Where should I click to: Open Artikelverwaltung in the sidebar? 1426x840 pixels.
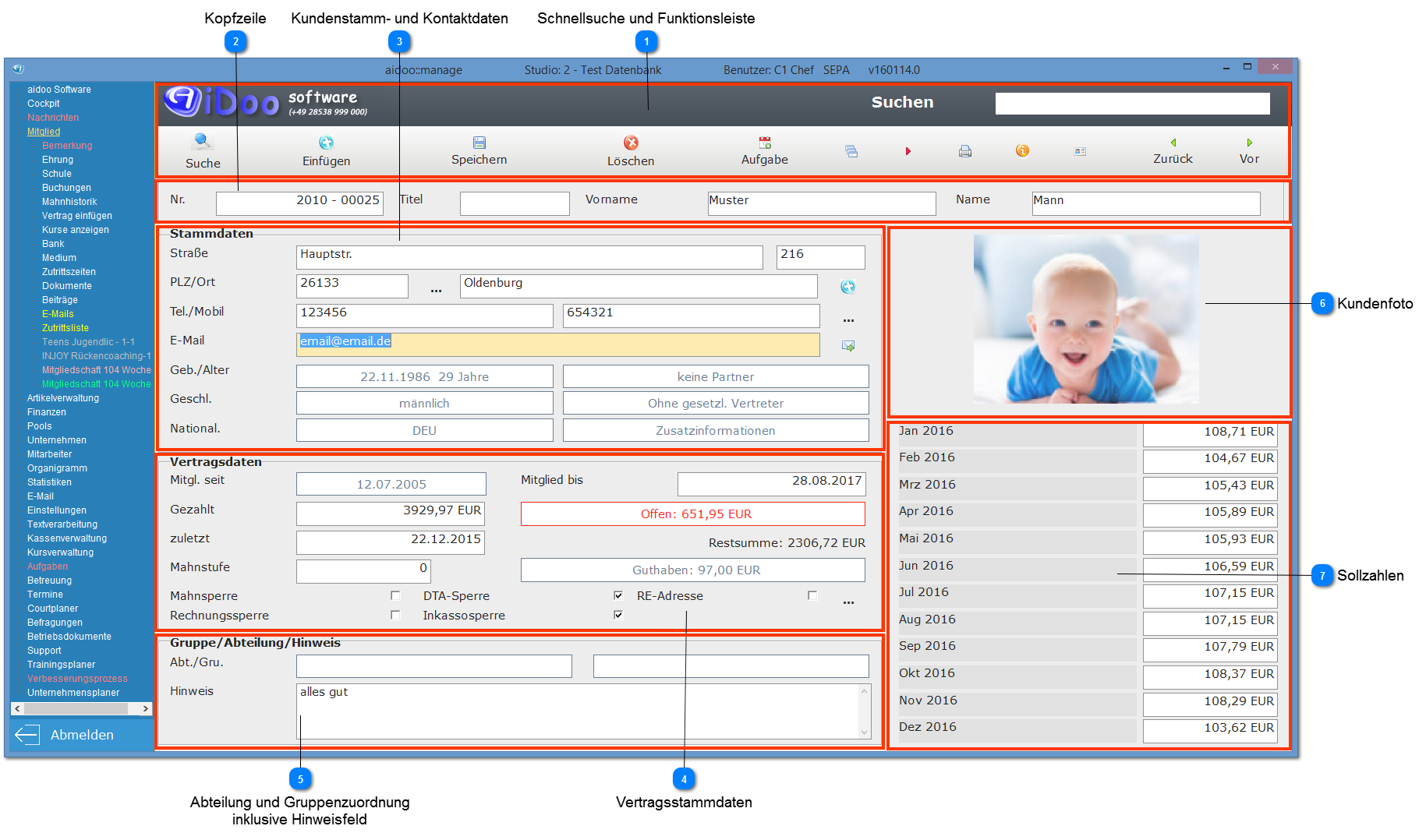coord(63,398)
